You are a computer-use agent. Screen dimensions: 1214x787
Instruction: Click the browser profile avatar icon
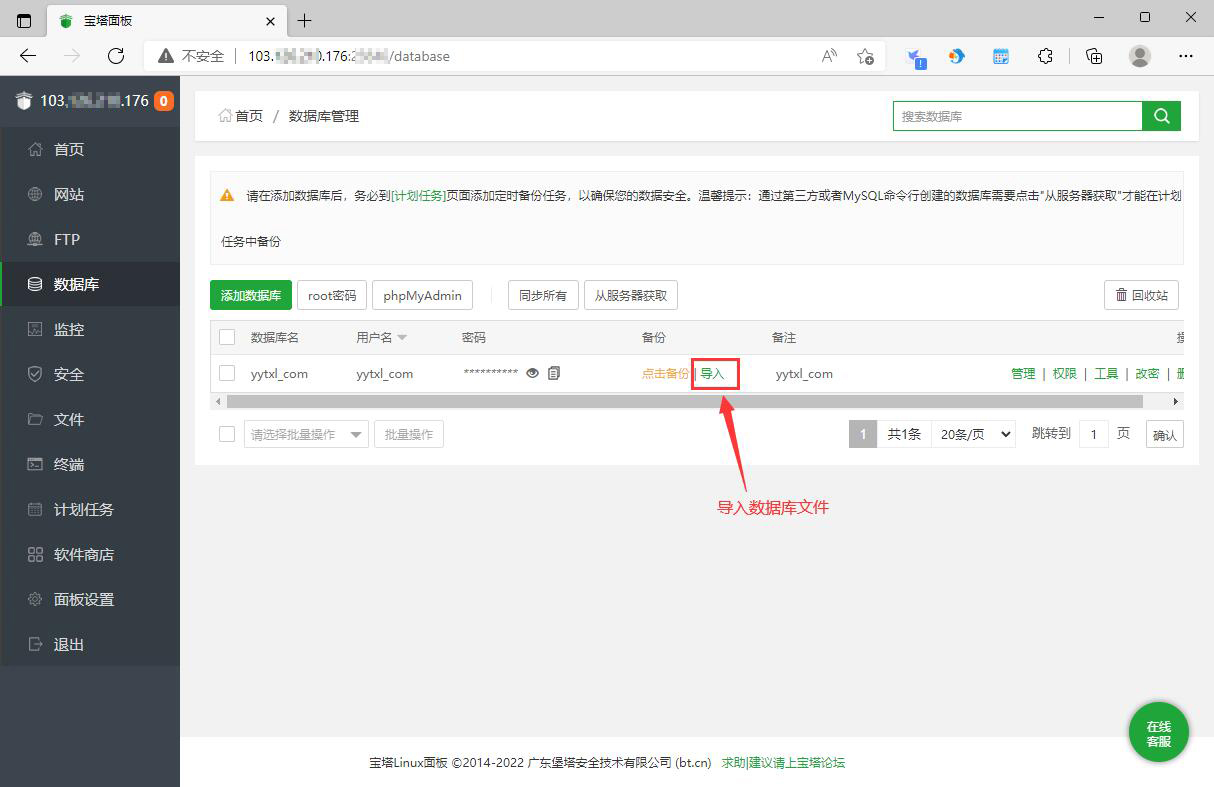pos(1140,56)
